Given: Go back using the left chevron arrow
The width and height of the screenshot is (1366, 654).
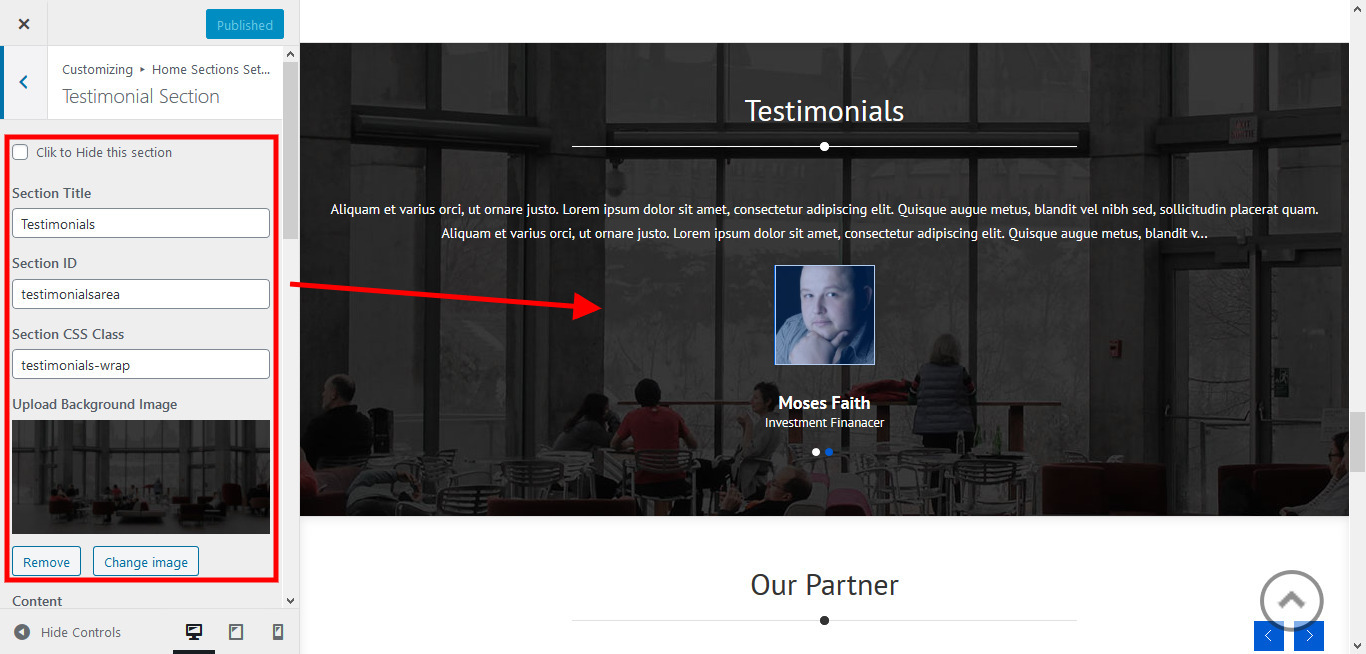Looking at the screenshot, I should click(x=24, y=82).
